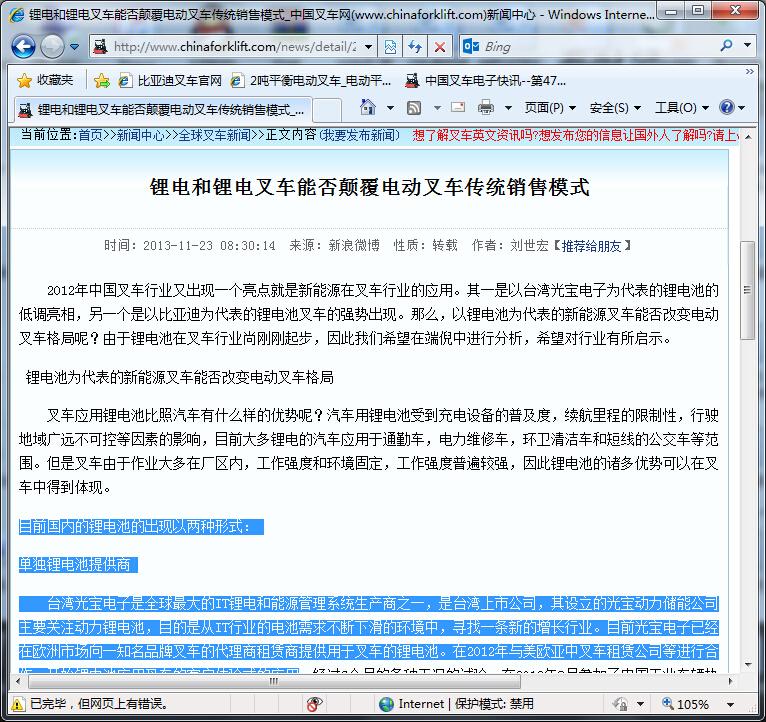766x722 pixels.
Task: Click the Read Mail icon
Action: (458, 107)
